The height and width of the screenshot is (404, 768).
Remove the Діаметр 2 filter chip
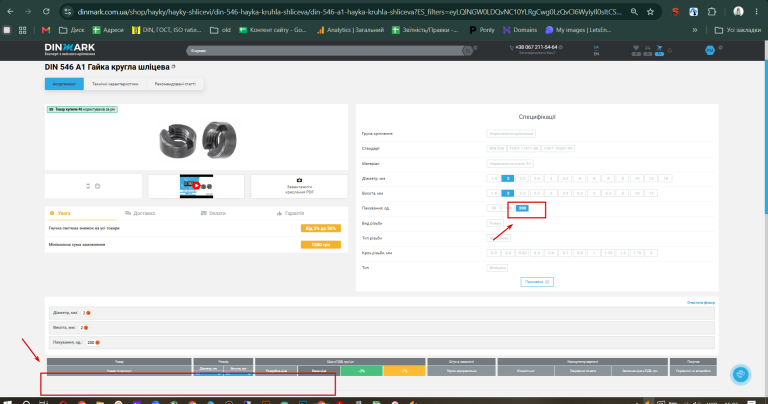coord(88,313)
